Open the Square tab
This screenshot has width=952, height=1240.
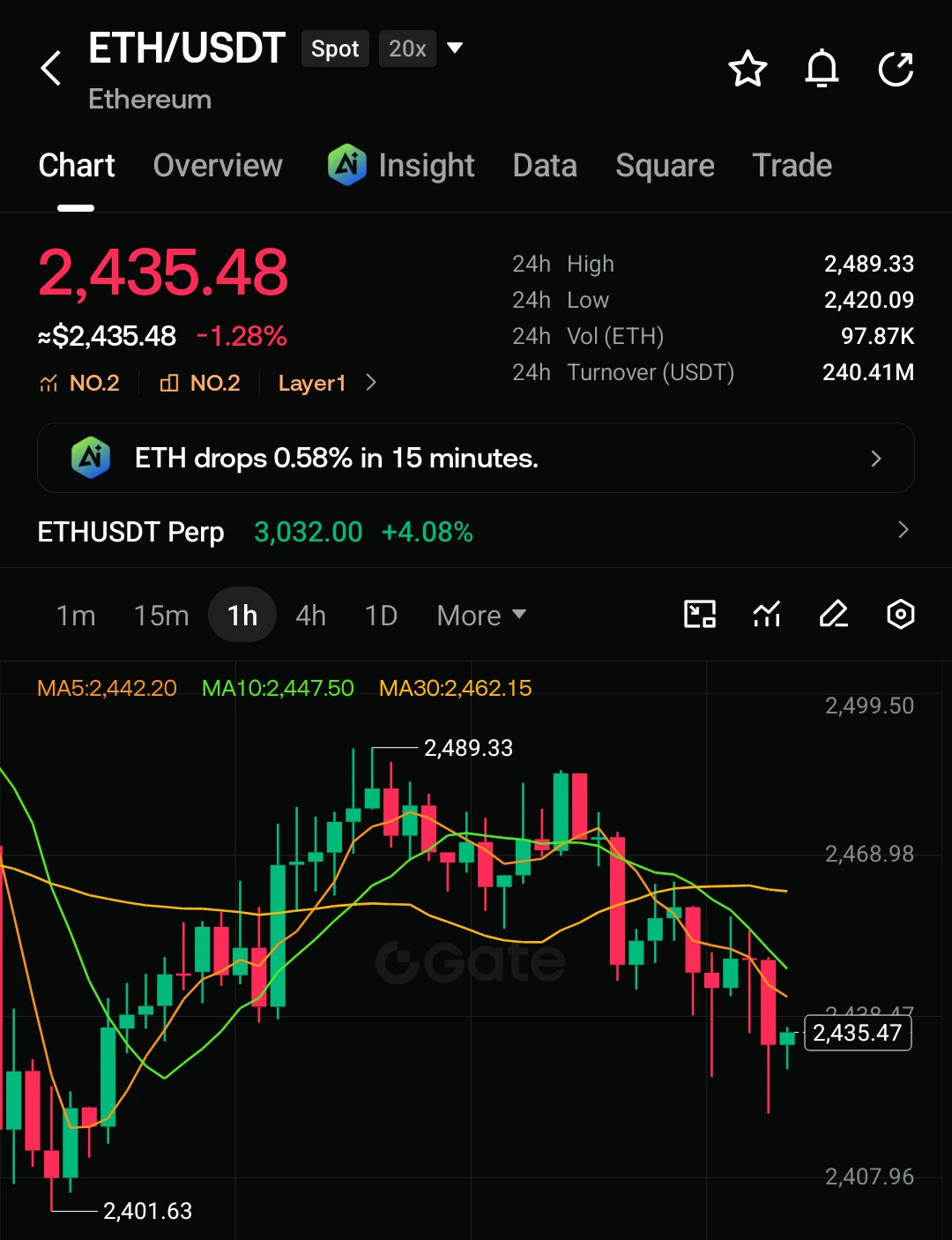pos(665,165)
